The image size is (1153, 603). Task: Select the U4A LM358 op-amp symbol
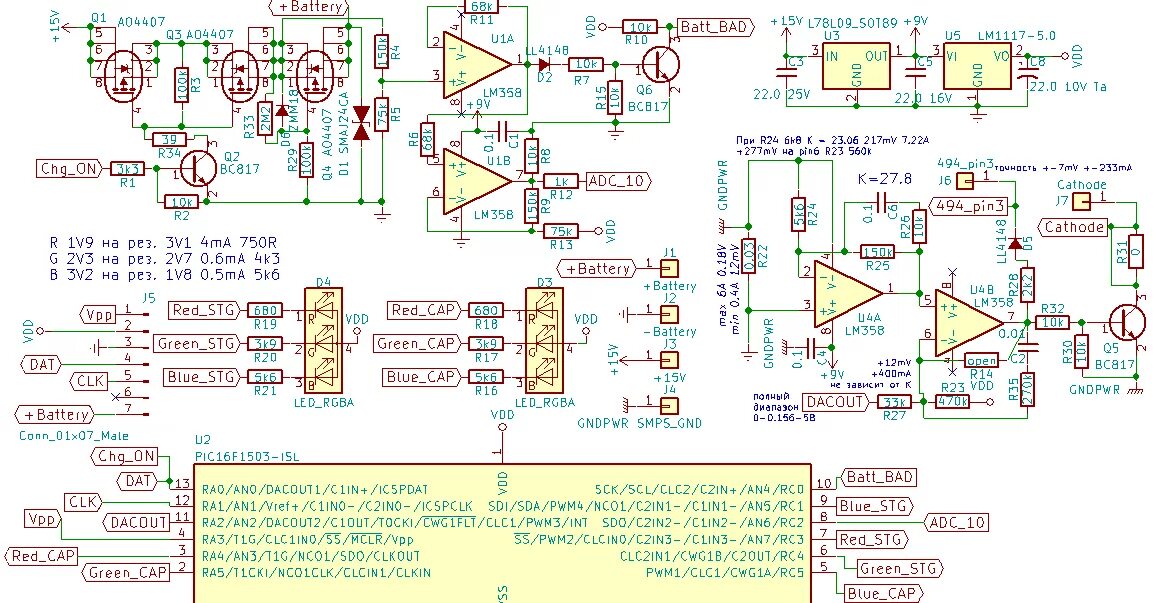coord(847,293)
